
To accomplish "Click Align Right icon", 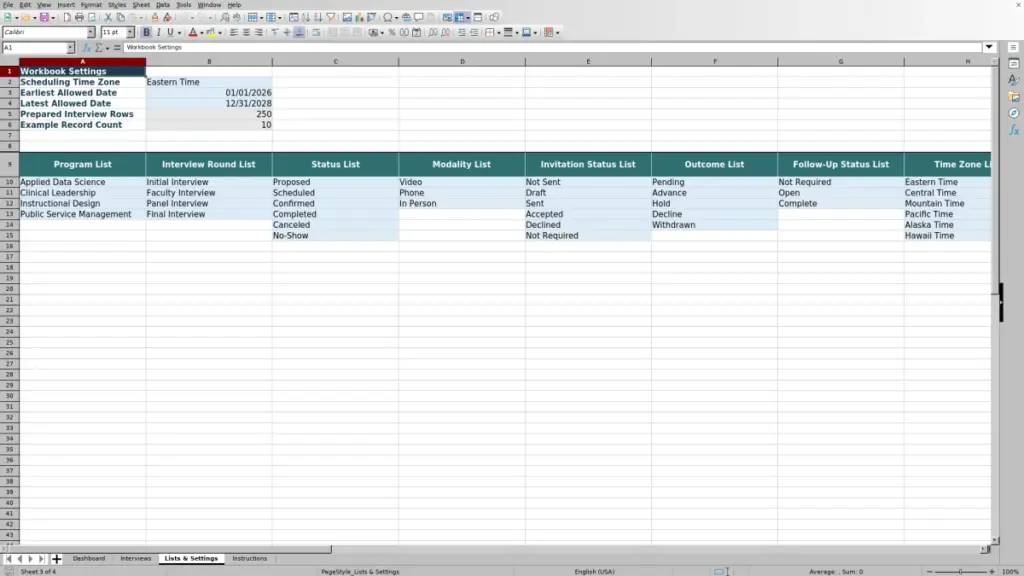I will 259,33.
